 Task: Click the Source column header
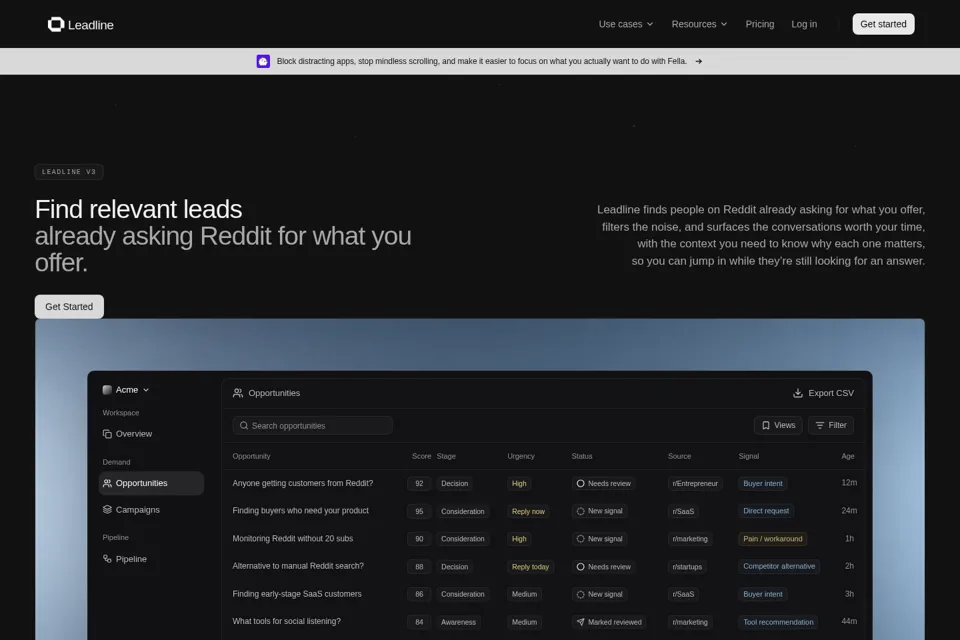[x=680, y=456]
